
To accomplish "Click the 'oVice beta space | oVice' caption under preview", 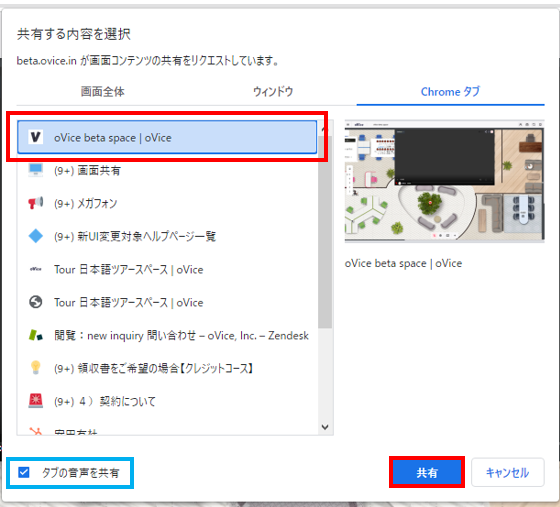I will click(x=403, y=263).
